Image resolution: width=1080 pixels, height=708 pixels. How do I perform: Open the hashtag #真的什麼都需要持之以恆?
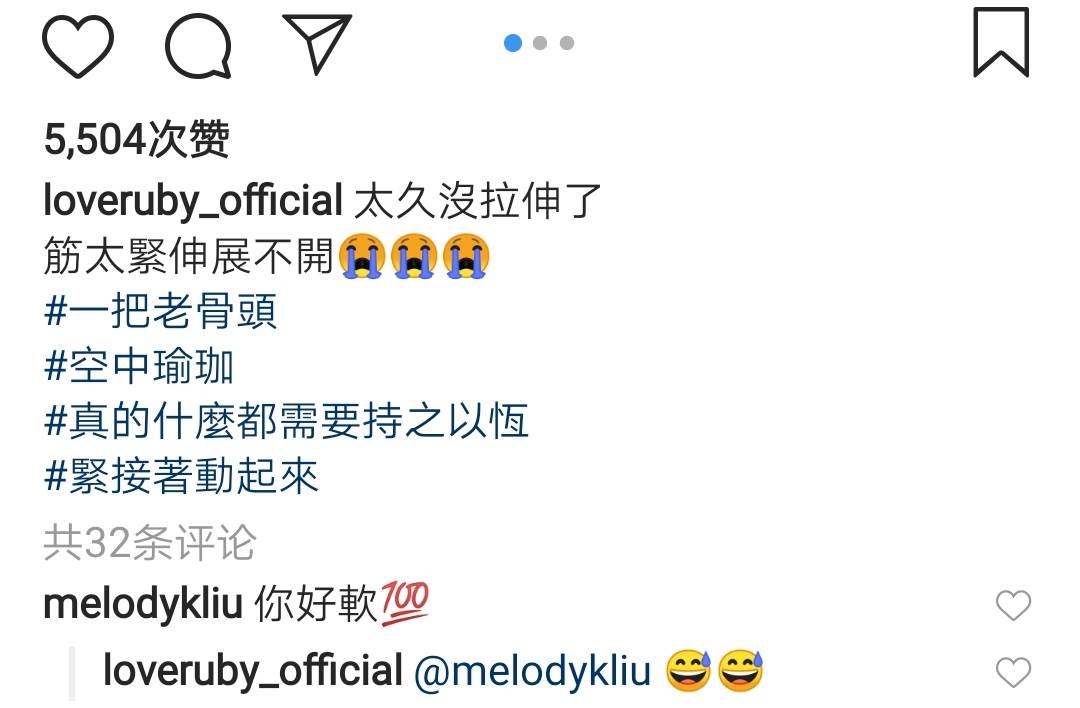point(287,421)
